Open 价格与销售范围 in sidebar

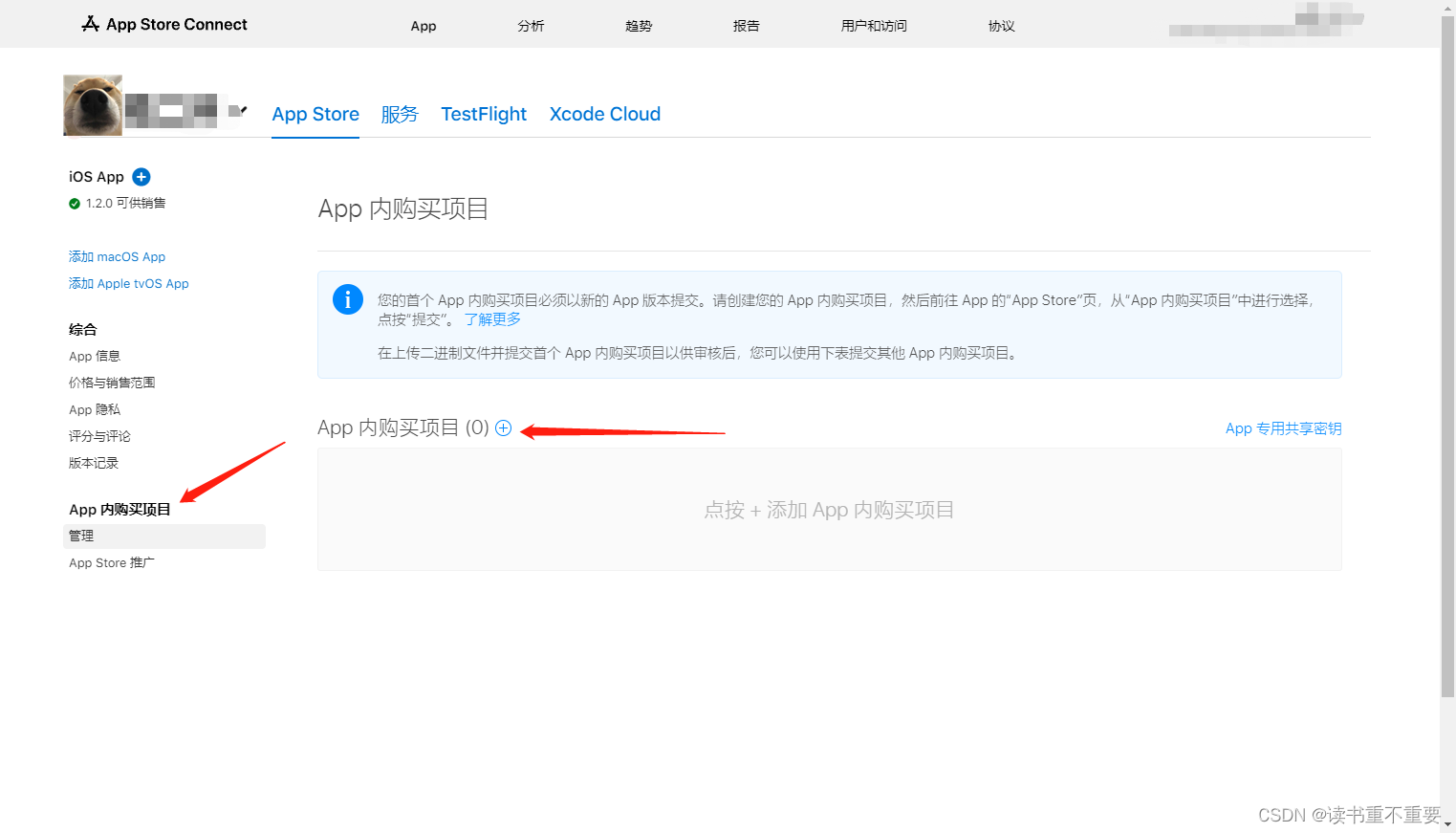pos(112,383)
